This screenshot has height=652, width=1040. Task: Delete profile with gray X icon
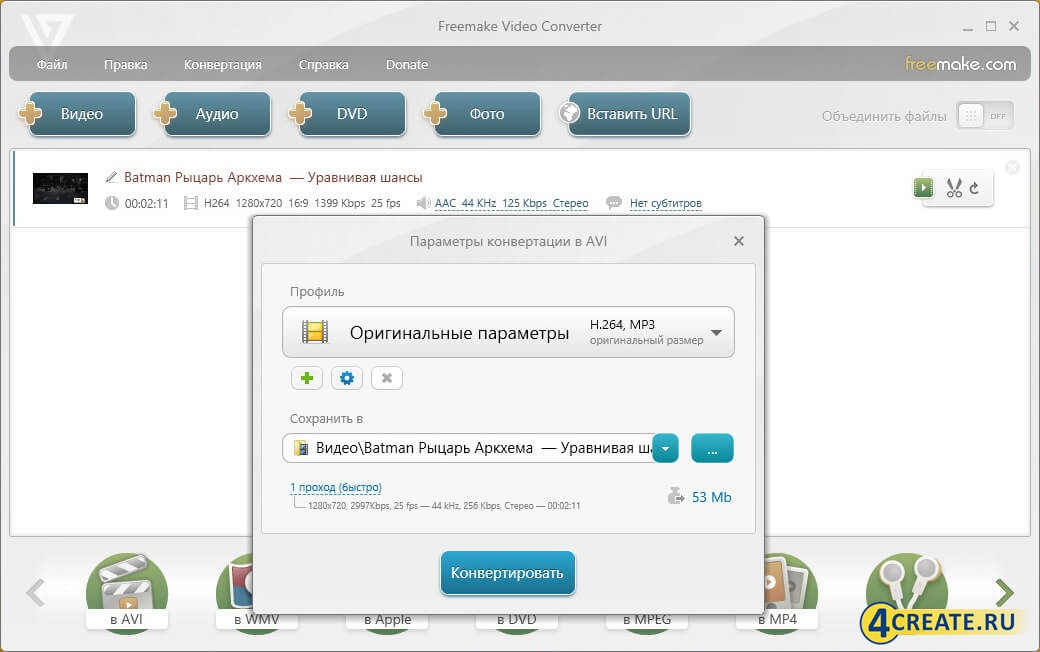pyautogui.click(x=387, y=378)
